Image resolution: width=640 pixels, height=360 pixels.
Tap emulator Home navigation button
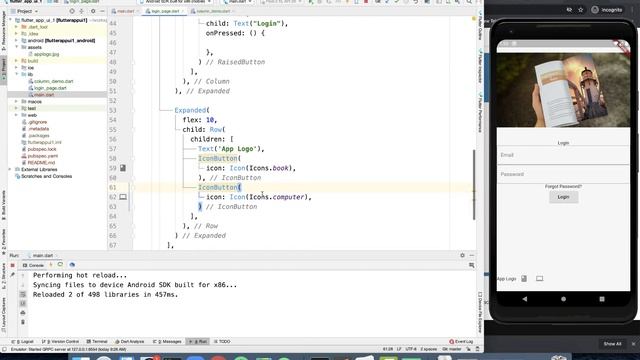tap(563, 299)
